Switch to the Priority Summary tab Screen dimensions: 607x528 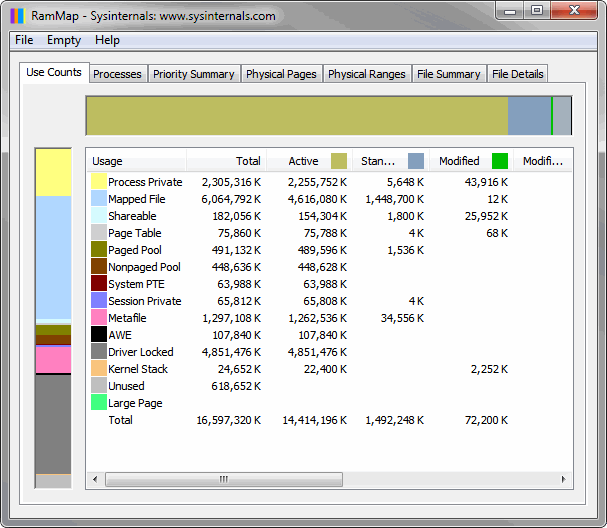pyautogui.click(x=194, y=74)
